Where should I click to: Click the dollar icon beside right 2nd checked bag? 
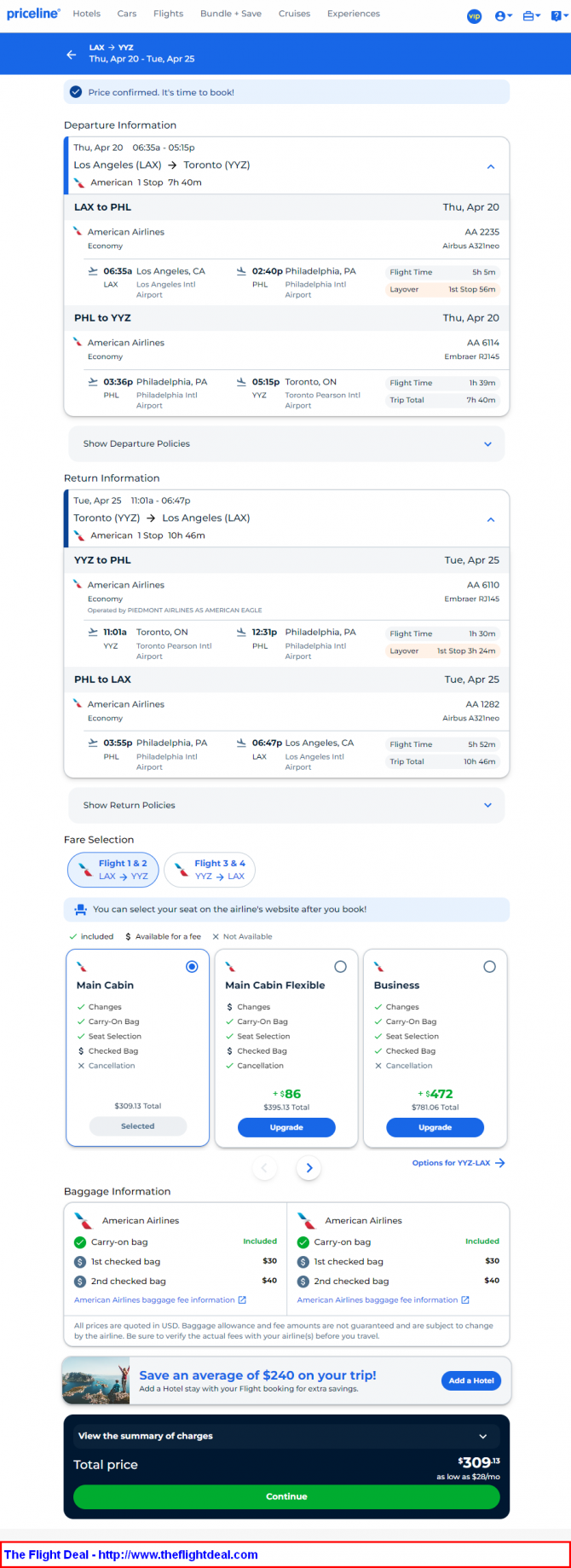pyautogui.click(x=303, y=1281)
